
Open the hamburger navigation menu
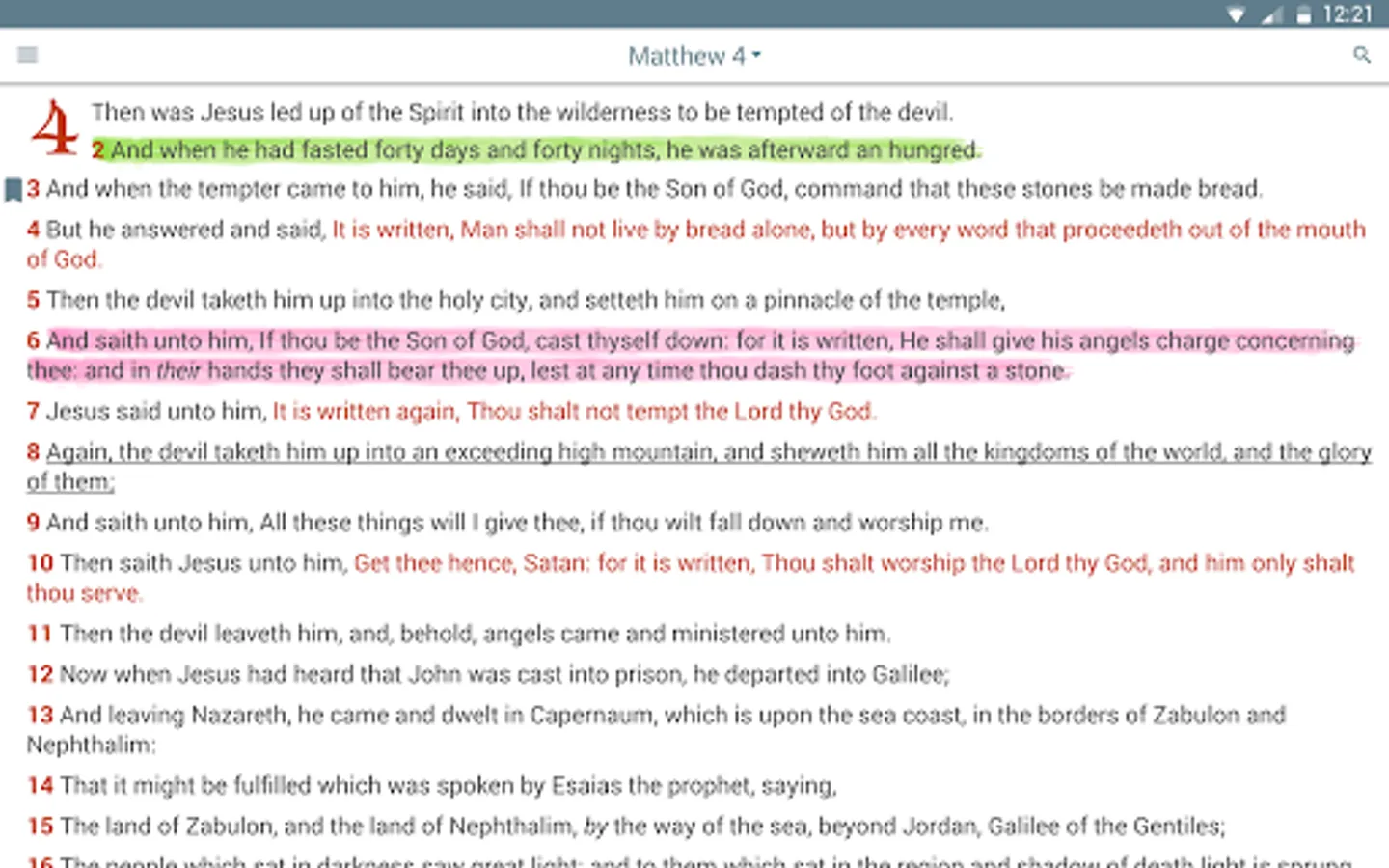27,55
